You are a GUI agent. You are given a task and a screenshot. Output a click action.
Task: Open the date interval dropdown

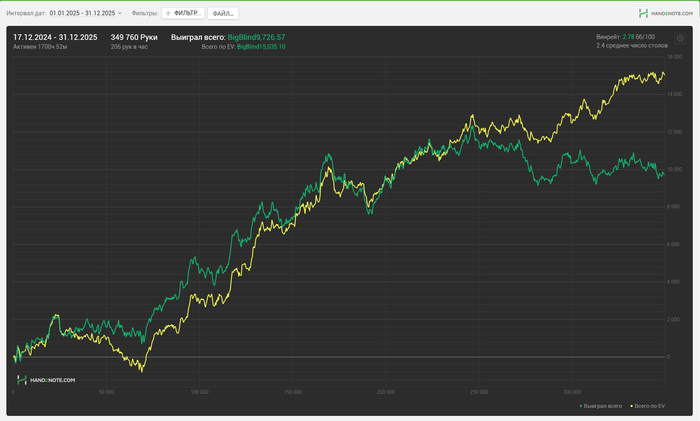(84, 14)
